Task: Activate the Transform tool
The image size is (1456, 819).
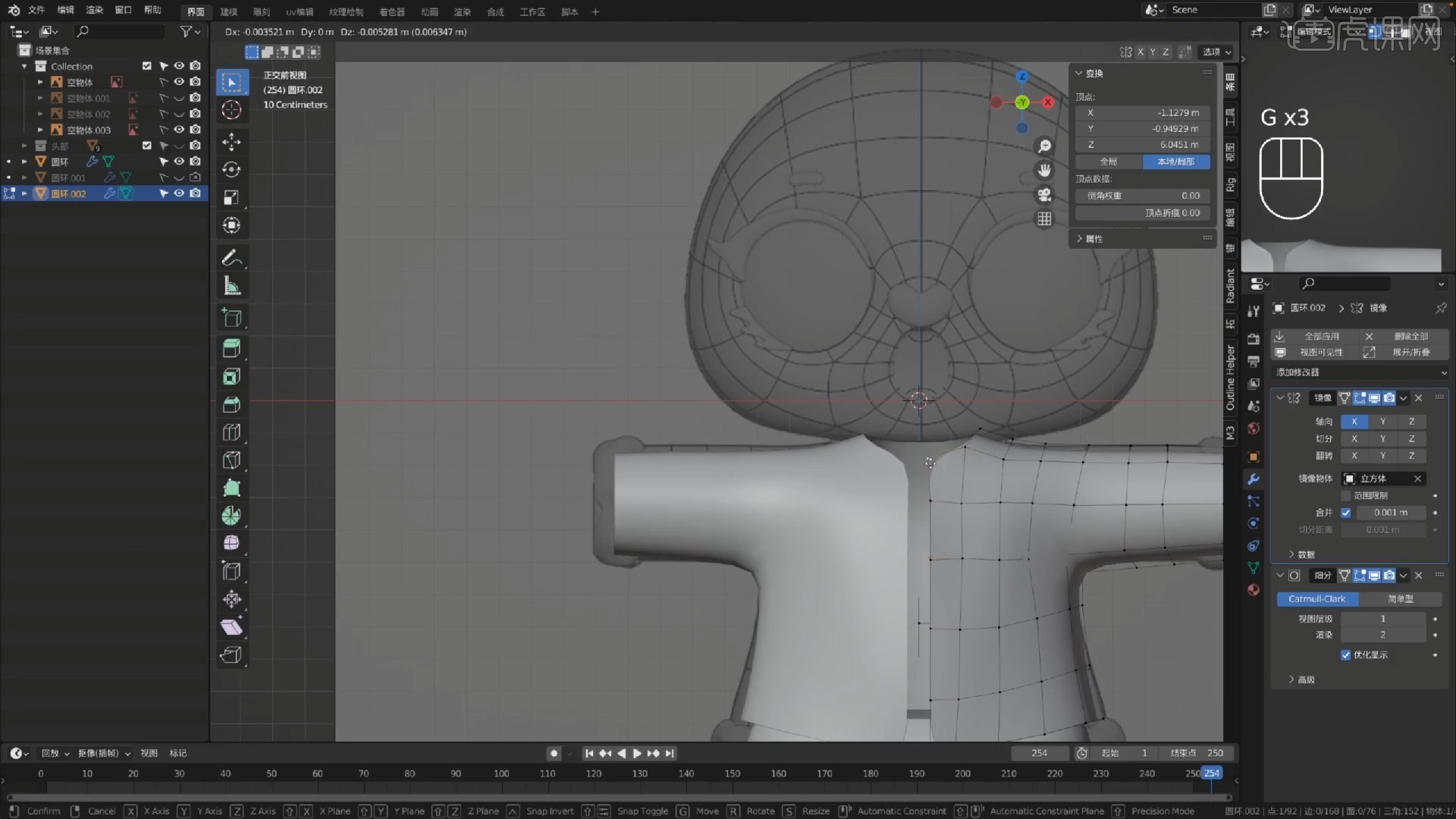Action: click(x=232, y=226)
